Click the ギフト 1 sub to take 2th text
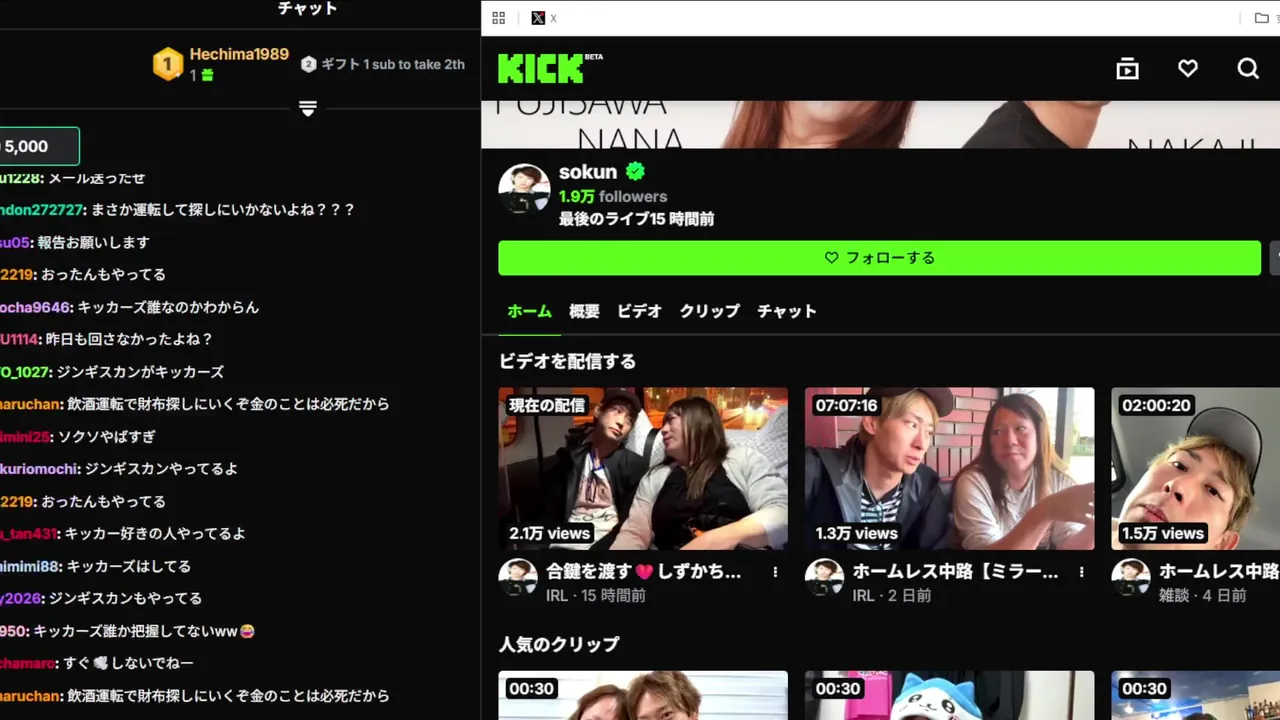 coord(393,64)
